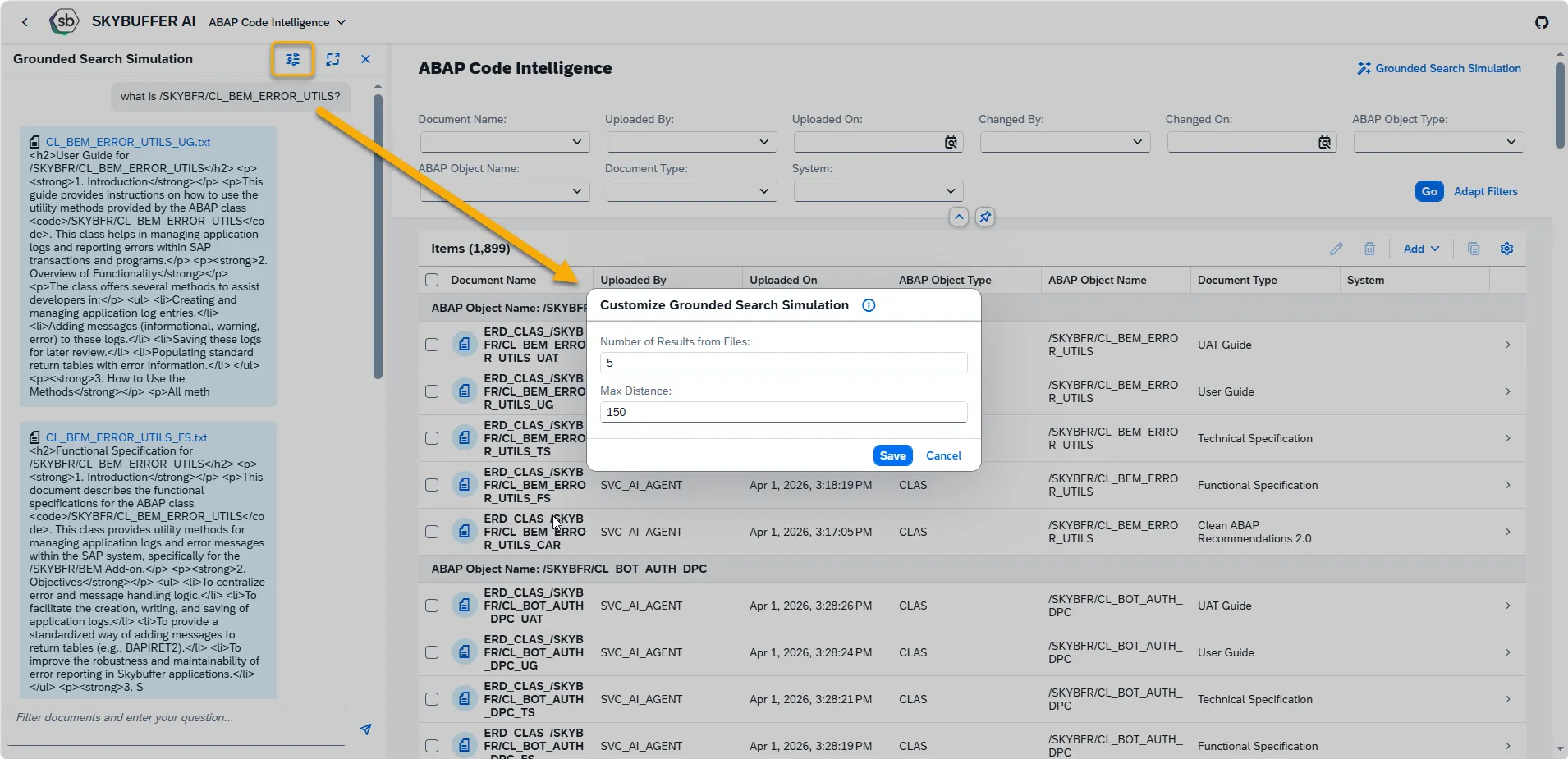Image resolution: width=1568 pixels, height=759 pixels.
Task: Copy selected items icon in table toolbar
Action: 1474,249
